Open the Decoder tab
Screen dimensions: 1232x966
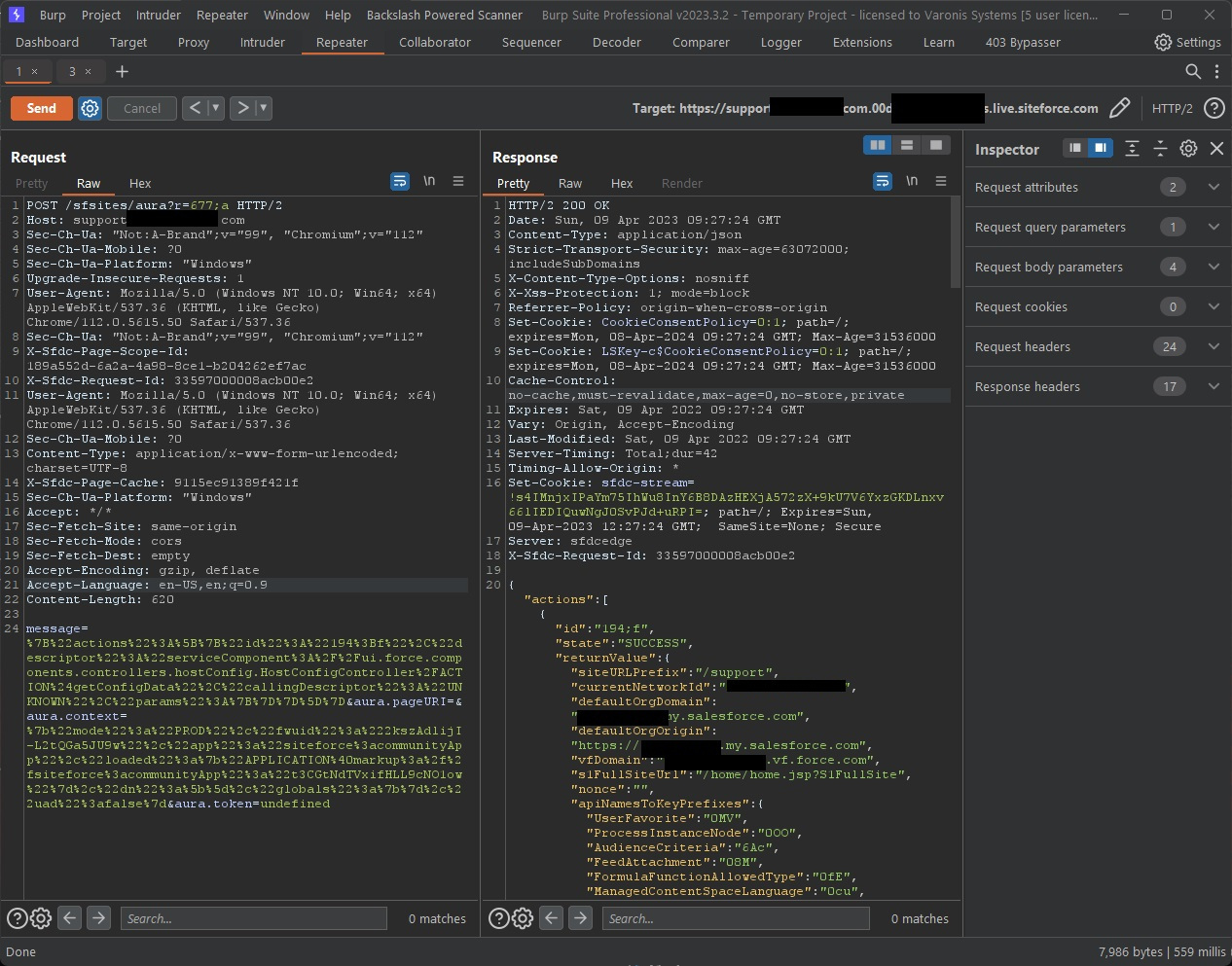pyautogui.click(x=617, y=42)
